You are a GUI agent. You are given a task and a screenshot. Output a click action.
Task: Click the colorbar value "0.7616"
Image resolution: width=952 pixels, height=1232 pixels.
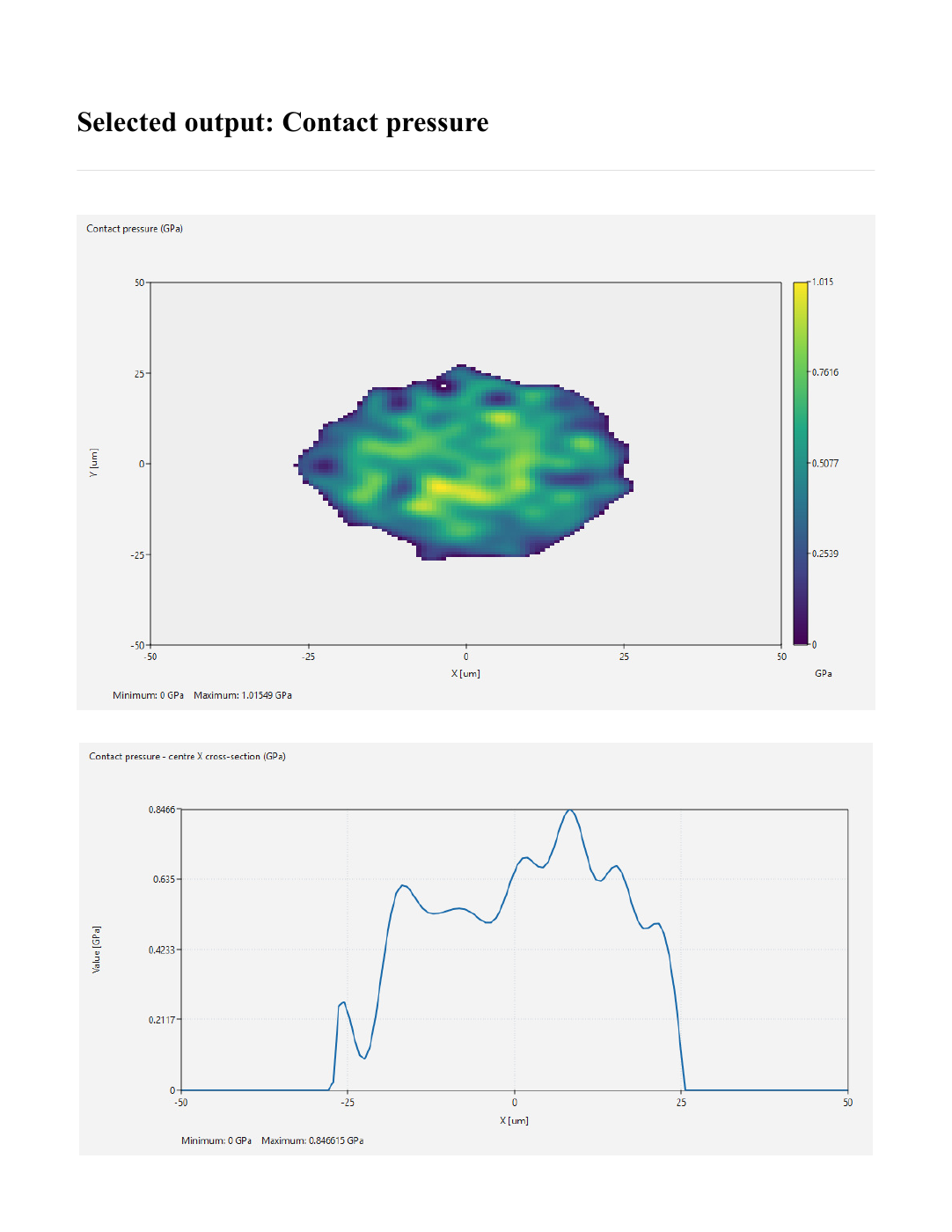tap(825, 373)
